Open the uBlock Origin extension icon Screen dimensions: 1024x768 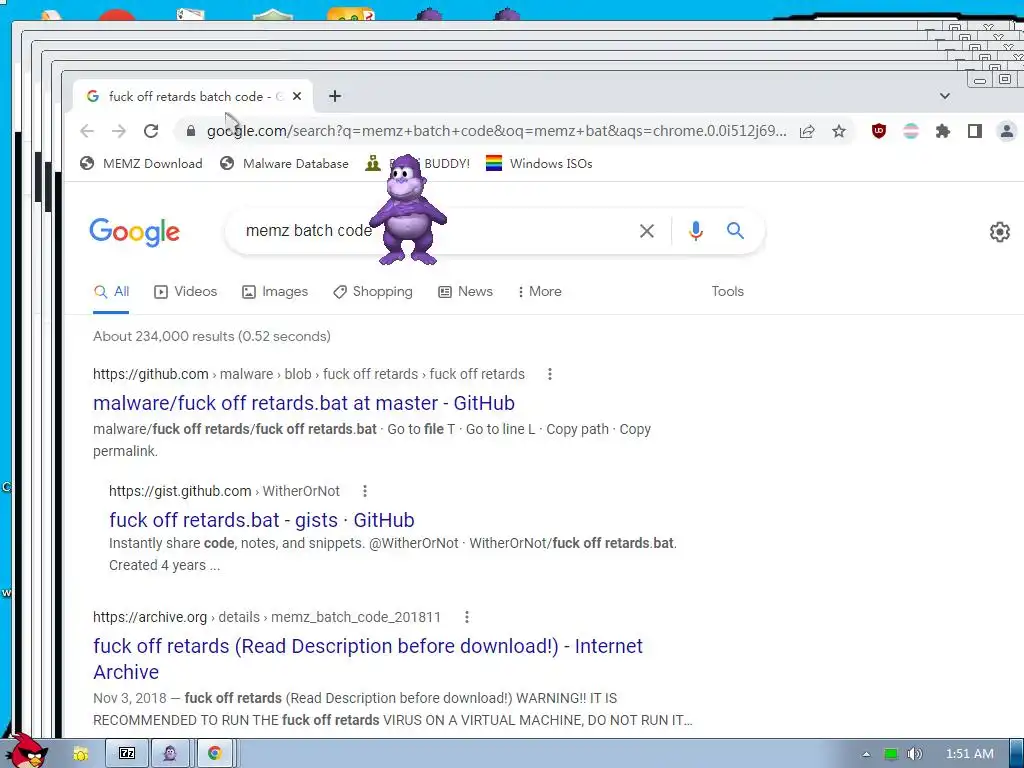879,131
